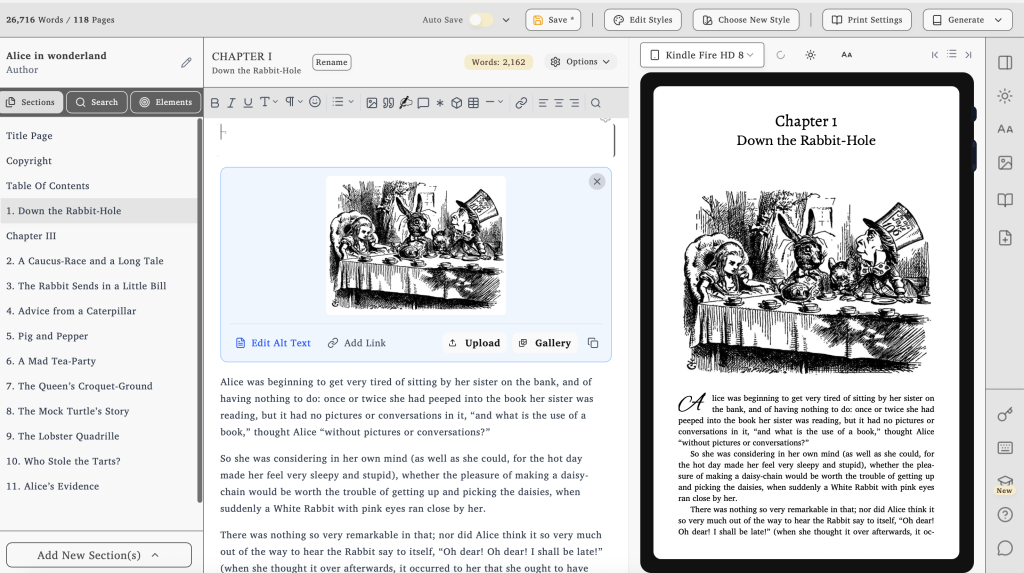1024x573 pixels.
Task: Open the emoji picker in the toolbar
Action: click(x=315, y=103)
